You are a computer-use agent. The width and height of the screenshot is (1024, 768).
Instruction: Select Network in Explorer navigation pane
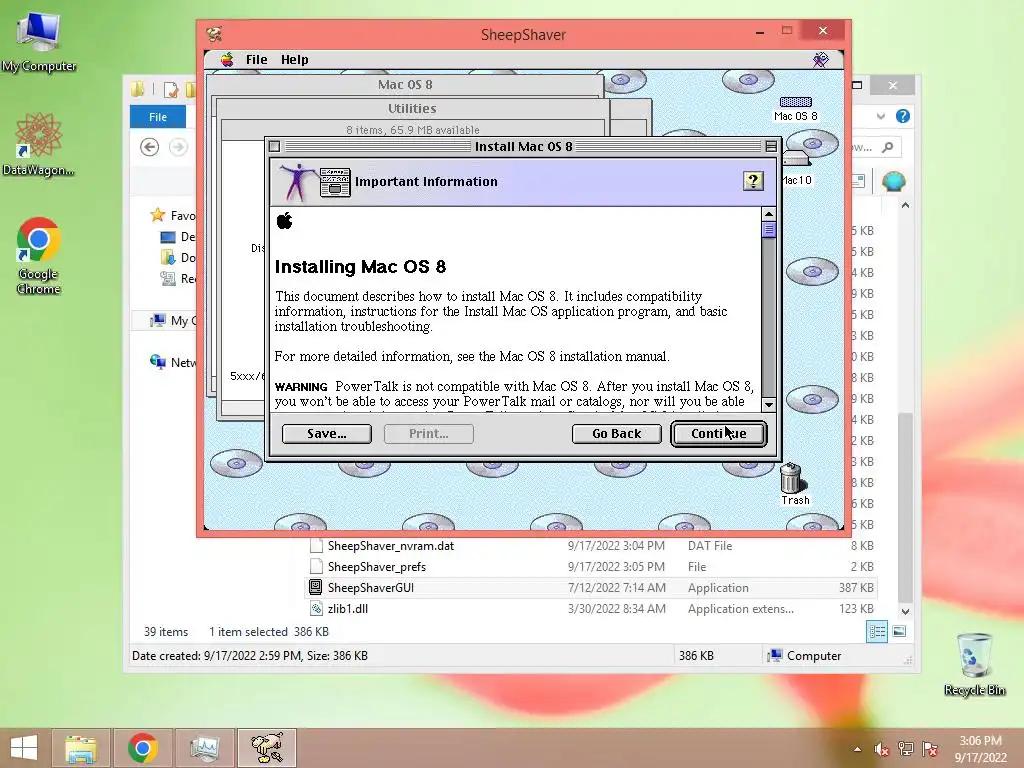tap(173, 362)
